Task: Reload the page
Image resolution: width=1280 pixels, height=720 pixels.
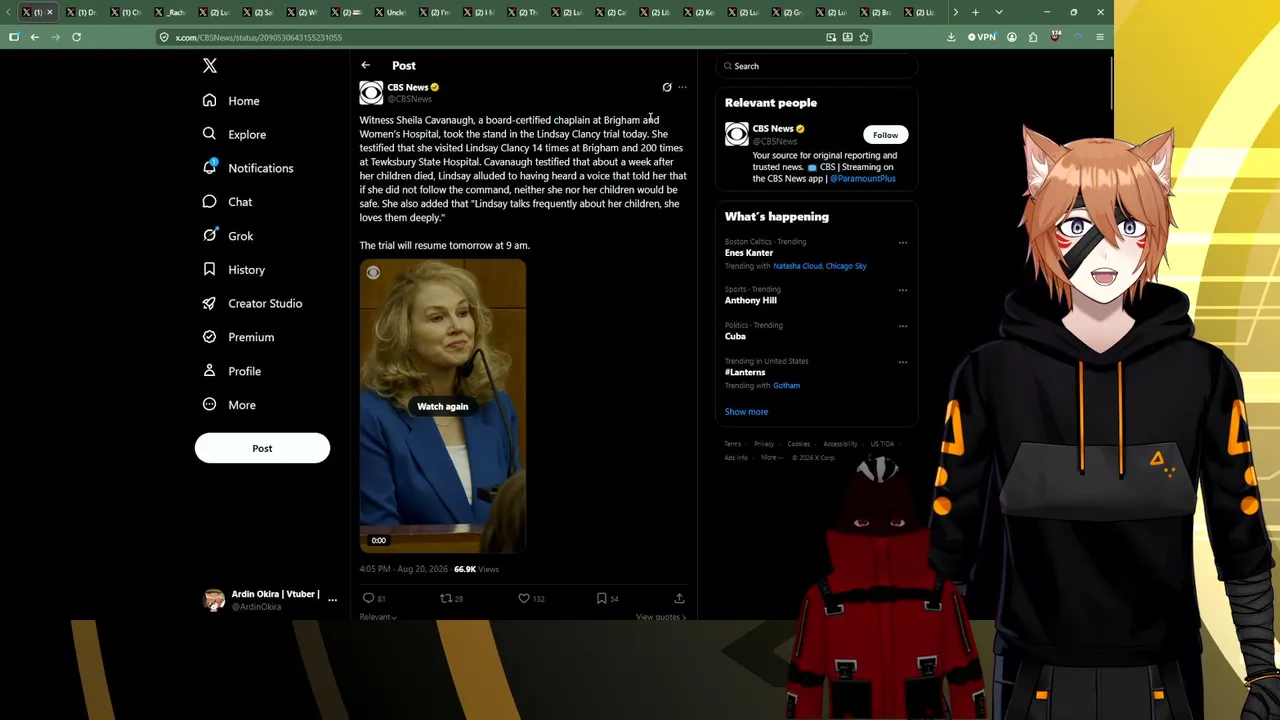Action: click(76, 37)
